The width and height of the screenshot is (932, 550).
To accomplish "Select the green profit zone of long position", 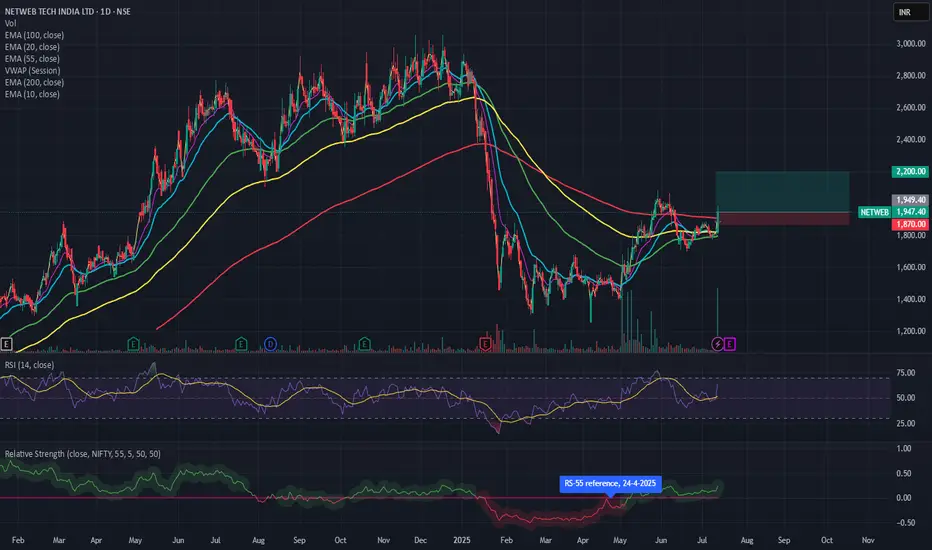I will (x=782, y=191).
